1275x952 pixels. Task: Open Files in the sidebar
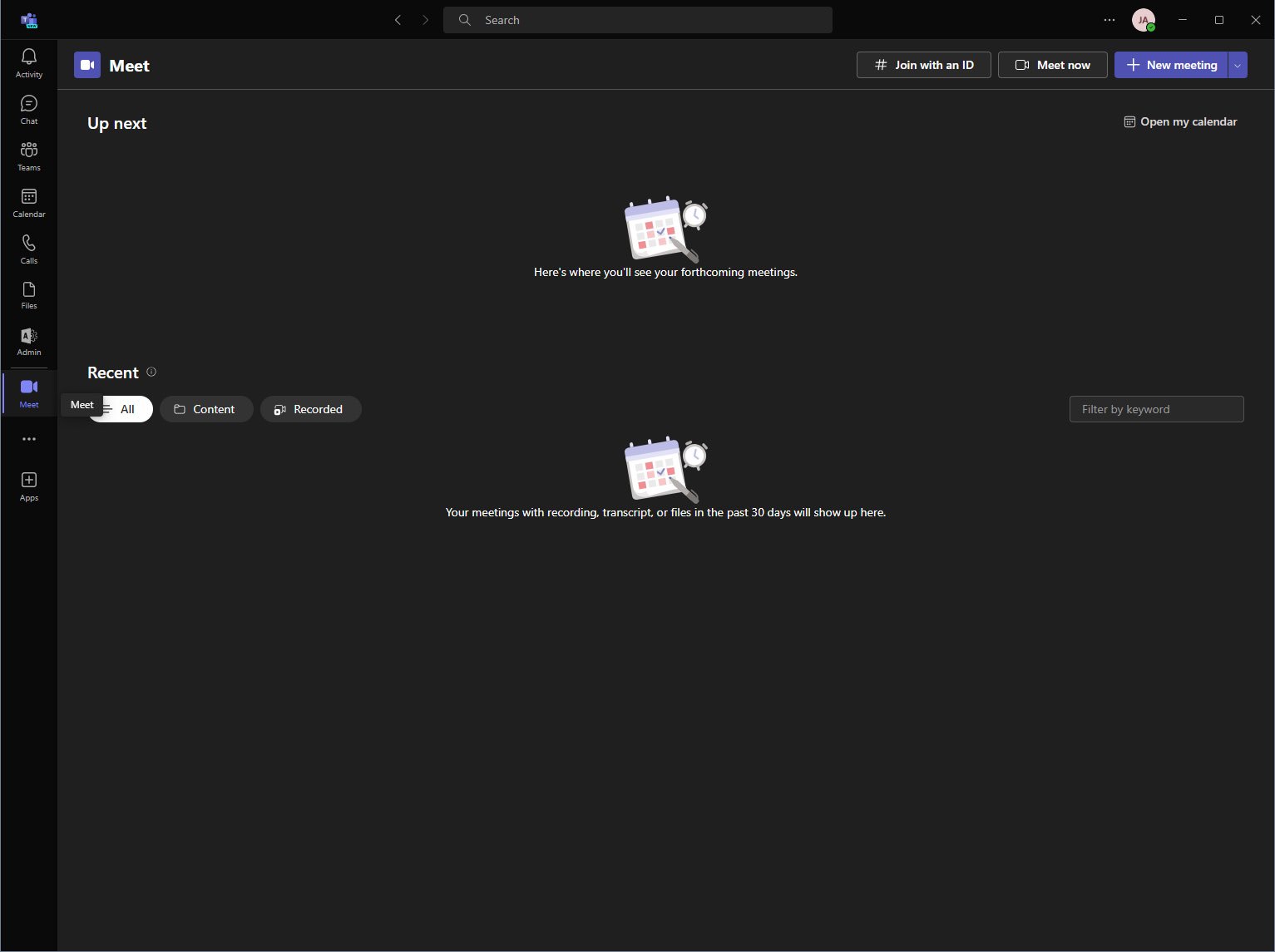pyautogui.click(x=29, y=295)
